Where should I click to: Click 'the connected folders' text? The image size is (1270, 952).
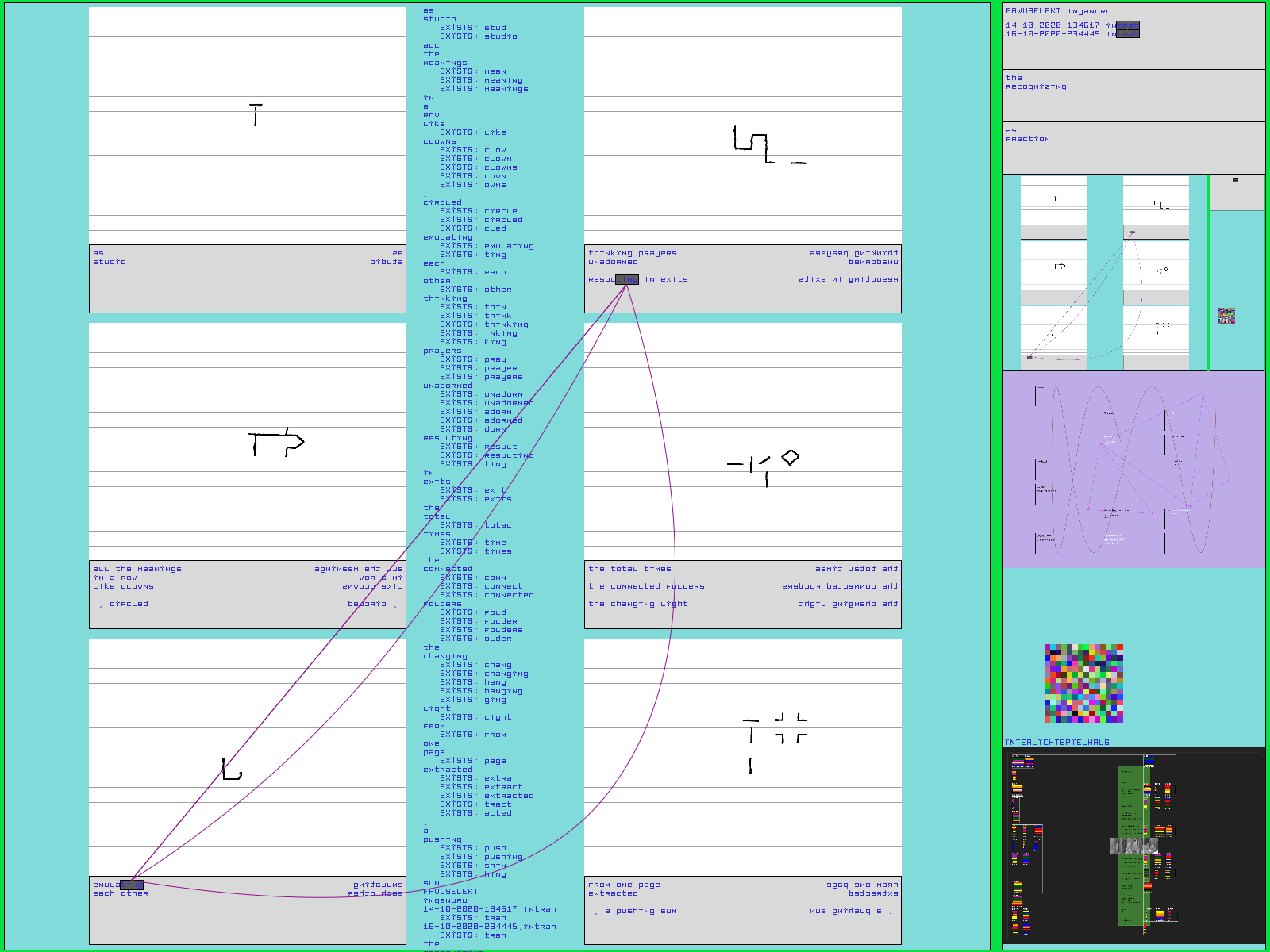click(x=646, y=586)
